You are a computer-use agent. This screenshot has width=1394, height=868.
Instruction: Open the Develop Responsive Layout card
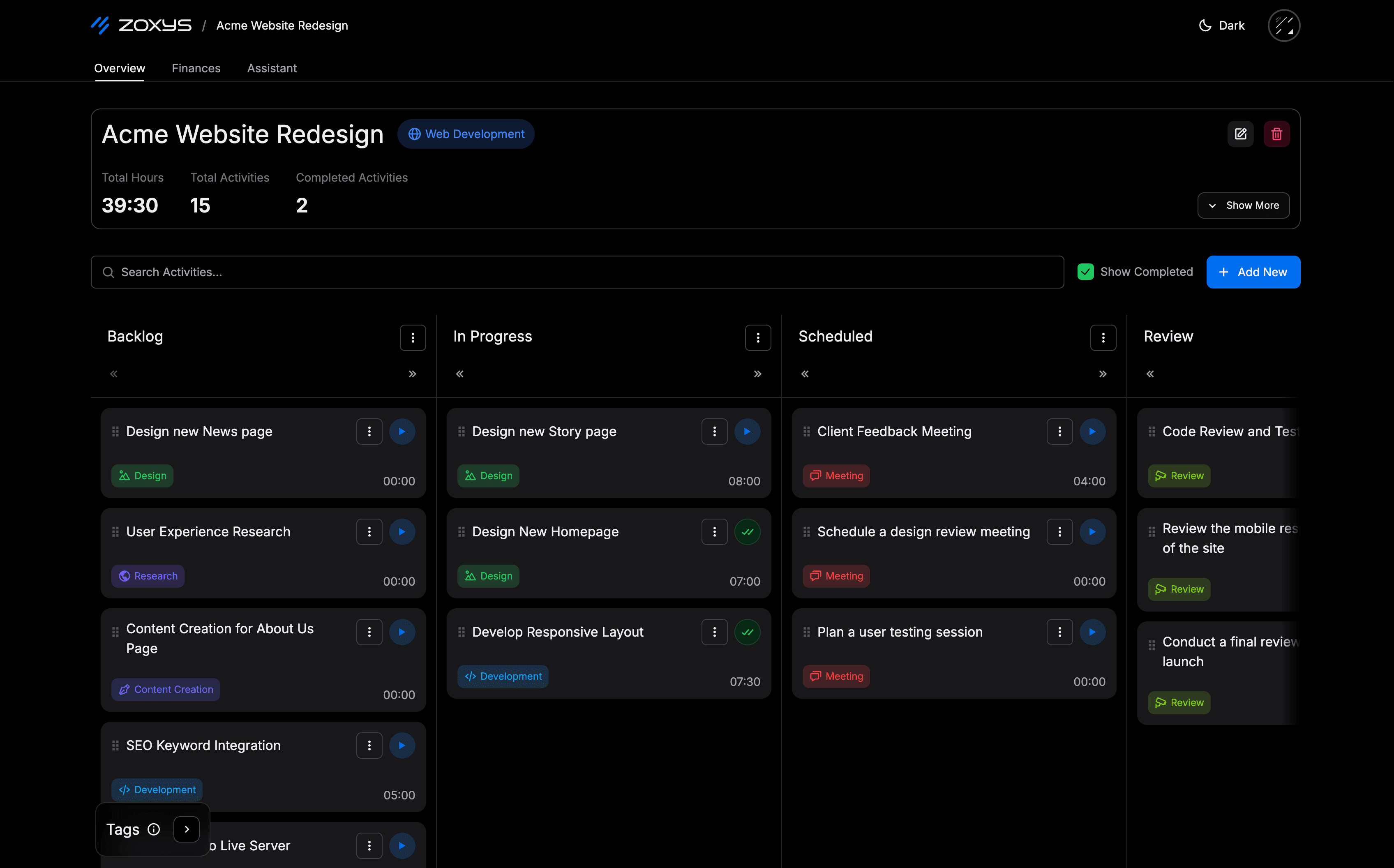pos(609,653)
